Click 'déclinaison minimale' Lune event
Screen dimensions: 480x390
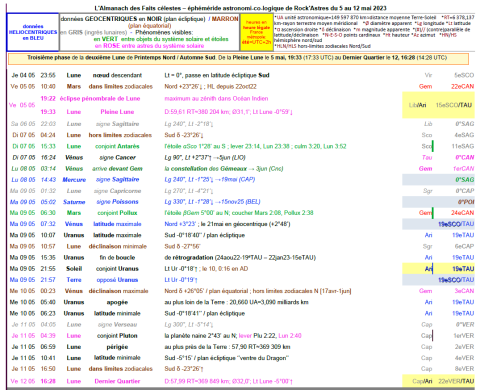tap(118, 247)
